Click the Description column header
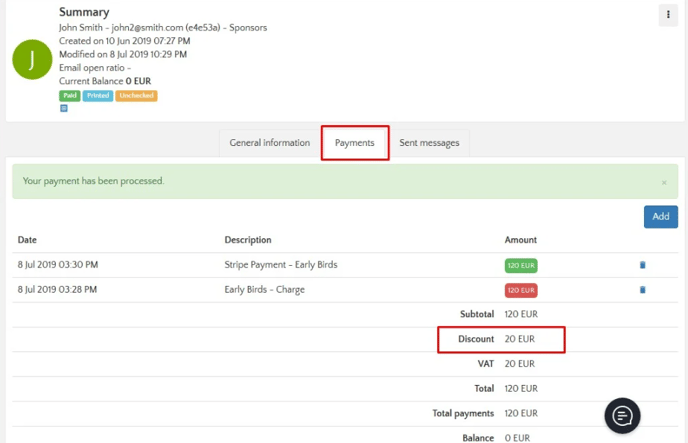 click(x=247, y=240)
